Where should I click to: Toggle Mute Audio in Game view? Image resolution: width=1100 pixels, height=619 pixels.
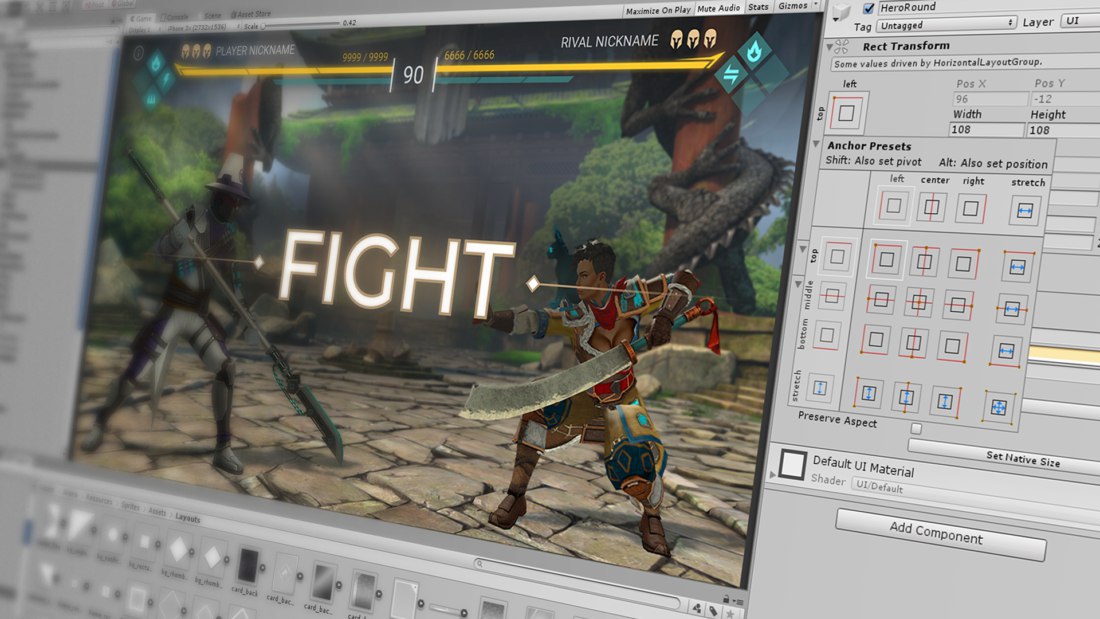(718, 8)
